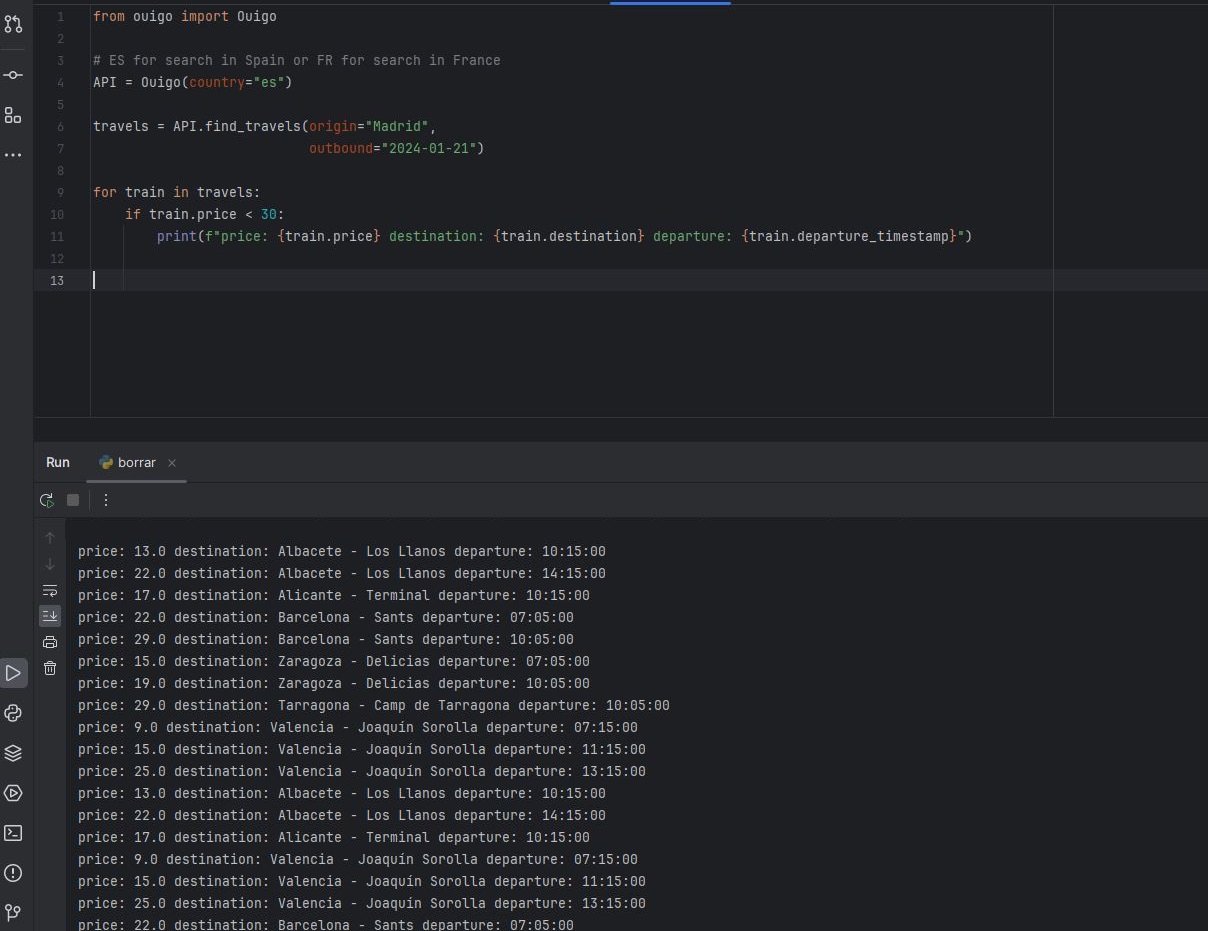Toggle scroll to end of output
This screenshot has width=1209, height=931.
tap(50, 616)
